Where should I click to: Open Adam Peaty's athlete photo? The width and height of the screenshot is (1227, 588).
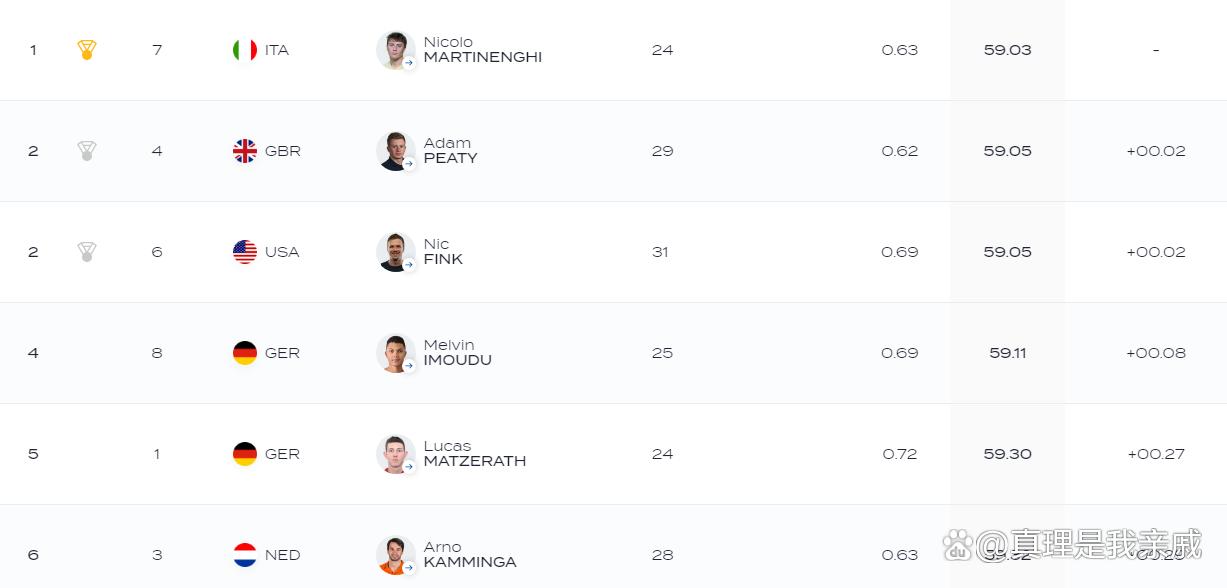pyautogui.click(x=396, y=151)
